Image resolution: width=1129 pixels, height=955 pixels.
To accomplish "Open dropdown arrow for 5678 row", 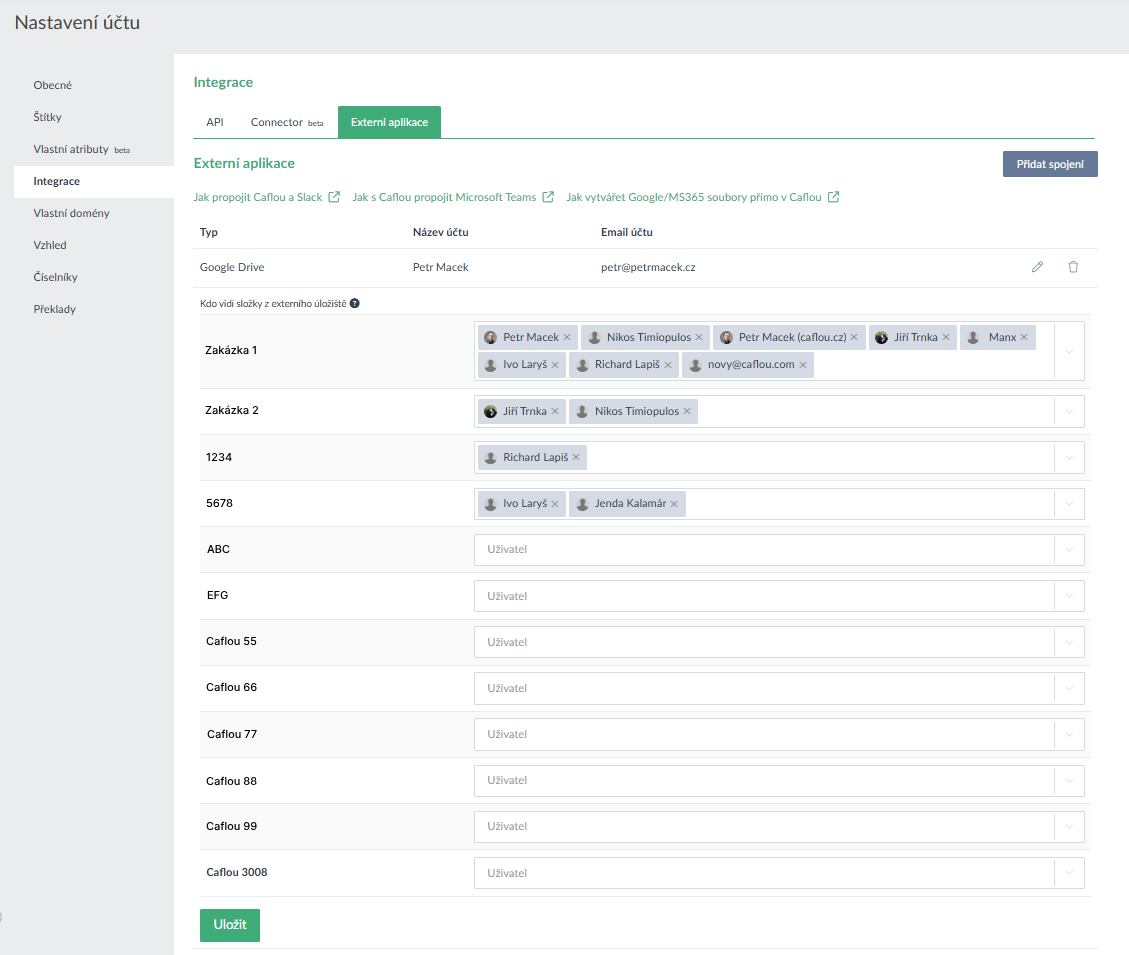I will pyautogui.click(x=1069, y=504).
